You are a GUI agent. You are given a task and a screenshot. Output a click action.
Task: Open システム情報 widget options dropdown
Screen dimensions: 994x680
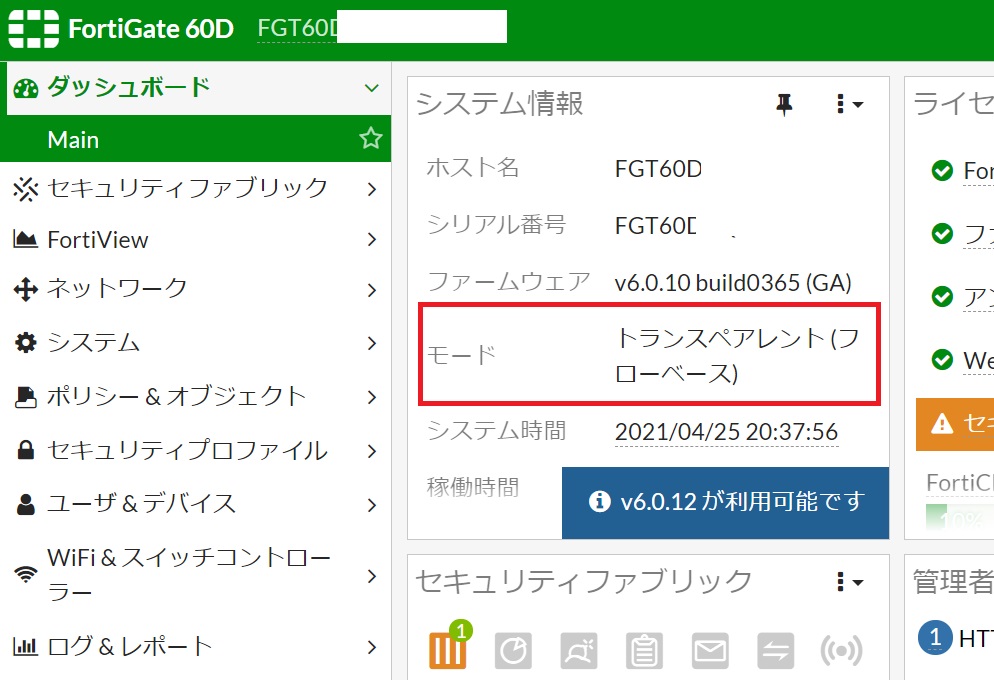coord(849,104)
